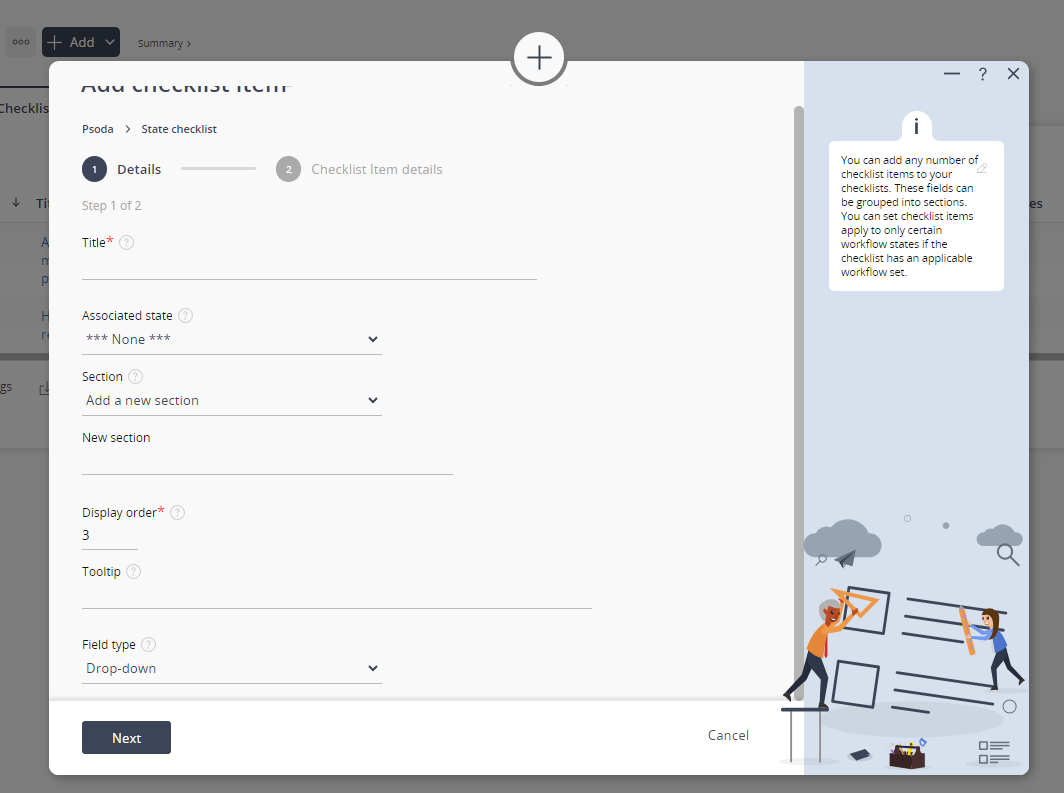Click the Next button
This screenshot has width=1064, height=793.
tap(126, 738)
